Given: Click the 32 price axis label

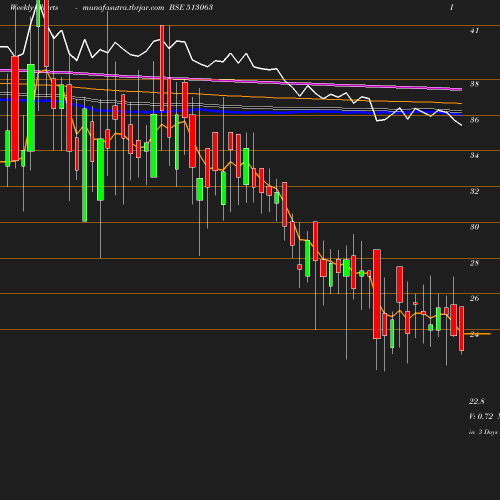Looking at the screenshot, I should 474,191.
